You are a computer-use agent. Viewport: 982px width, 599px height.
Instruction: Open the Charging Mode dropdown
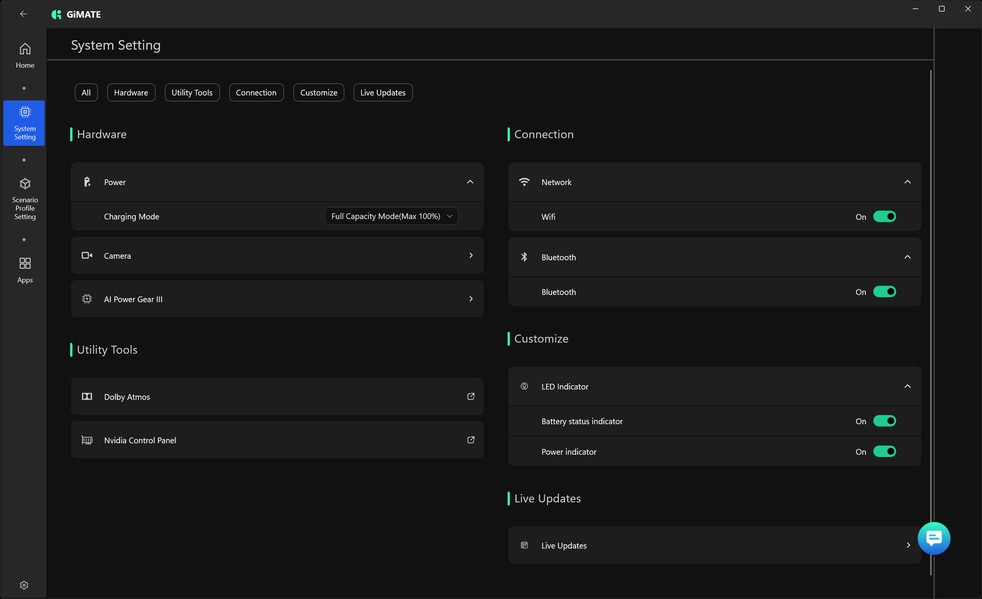click(x=391, y=216)
